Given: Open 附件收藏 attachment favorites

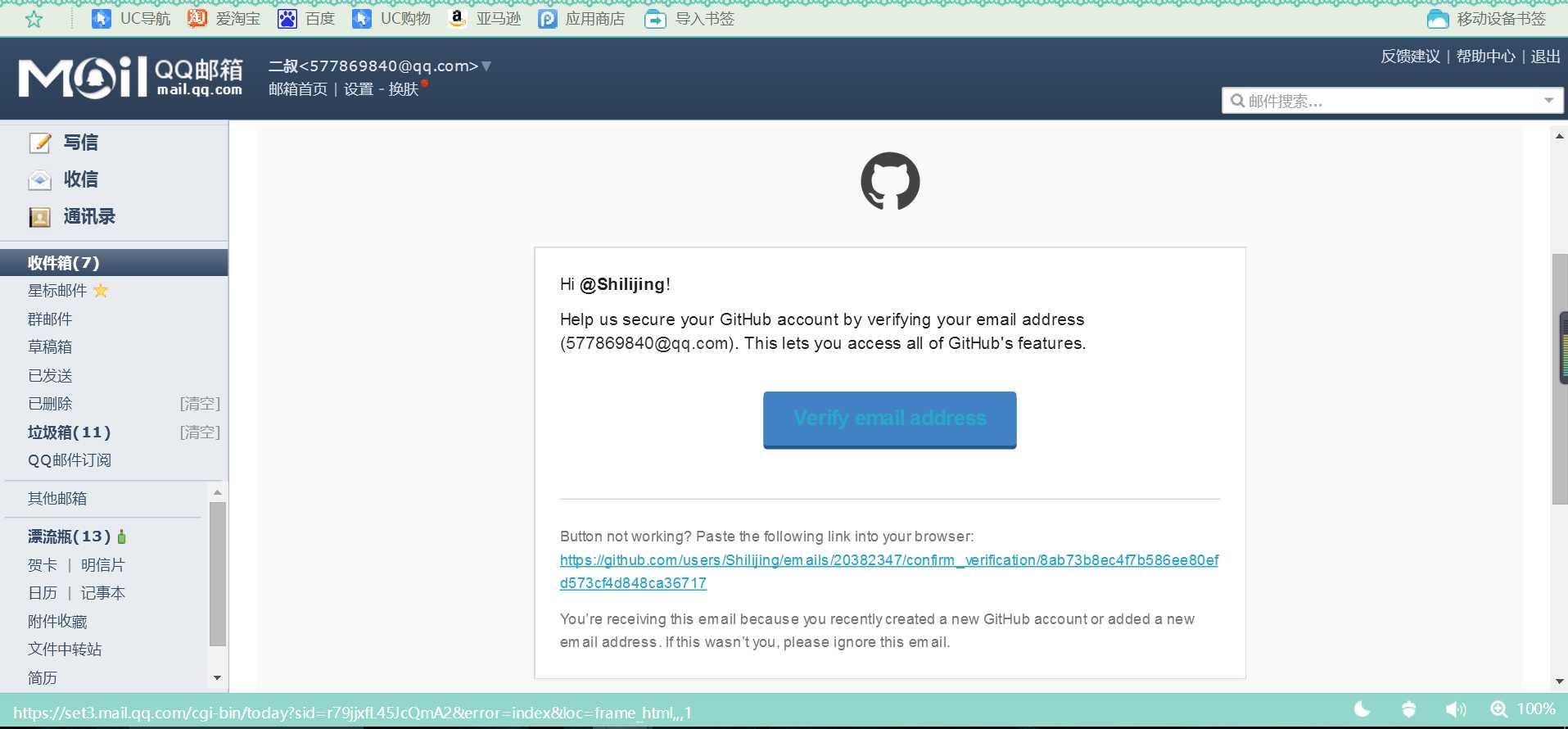Looking at the screenshot, I should click(x=57, y=622).
